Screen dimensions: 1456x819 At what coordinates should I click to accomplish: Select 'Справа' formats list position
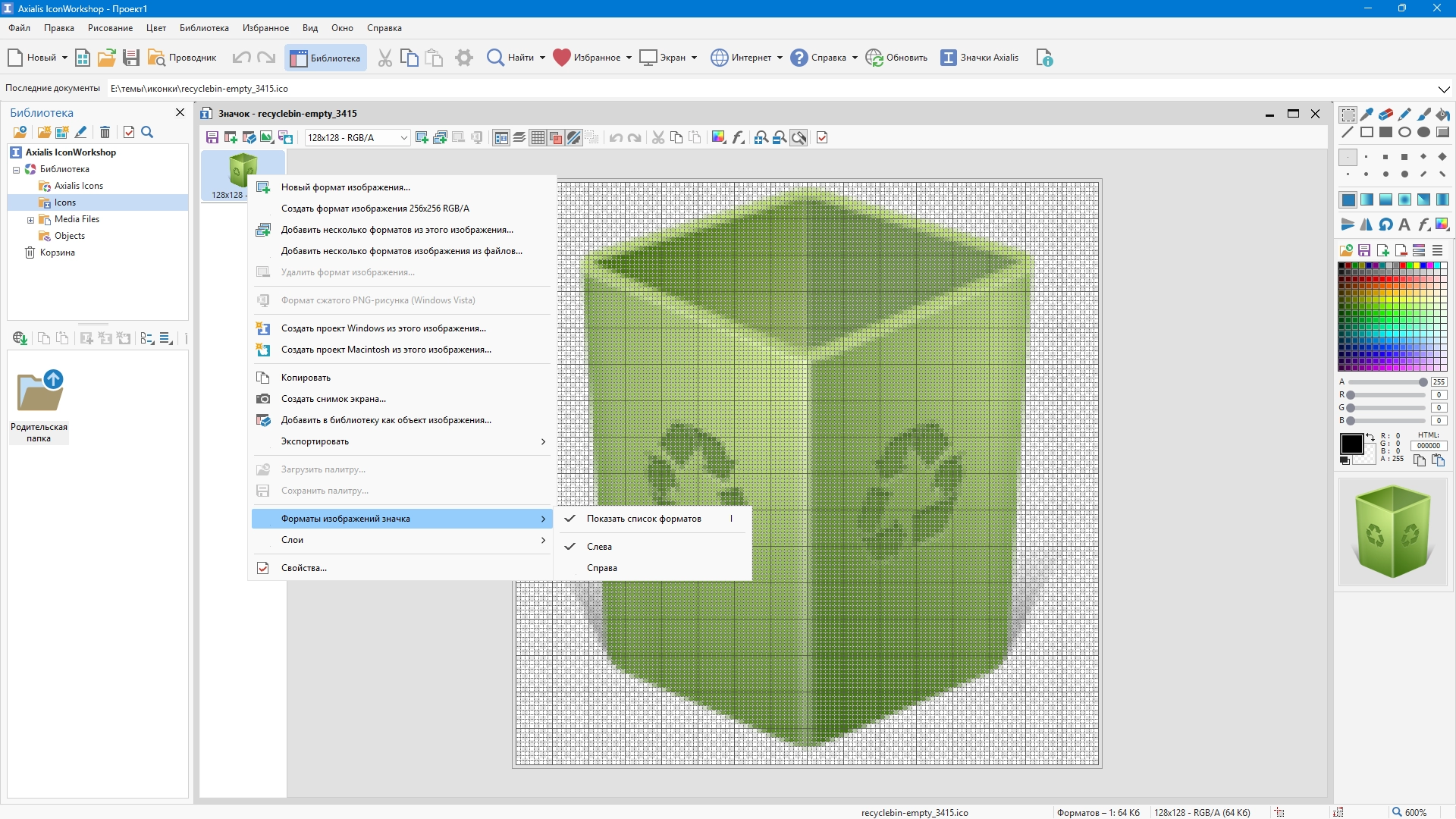click(601, 568)
